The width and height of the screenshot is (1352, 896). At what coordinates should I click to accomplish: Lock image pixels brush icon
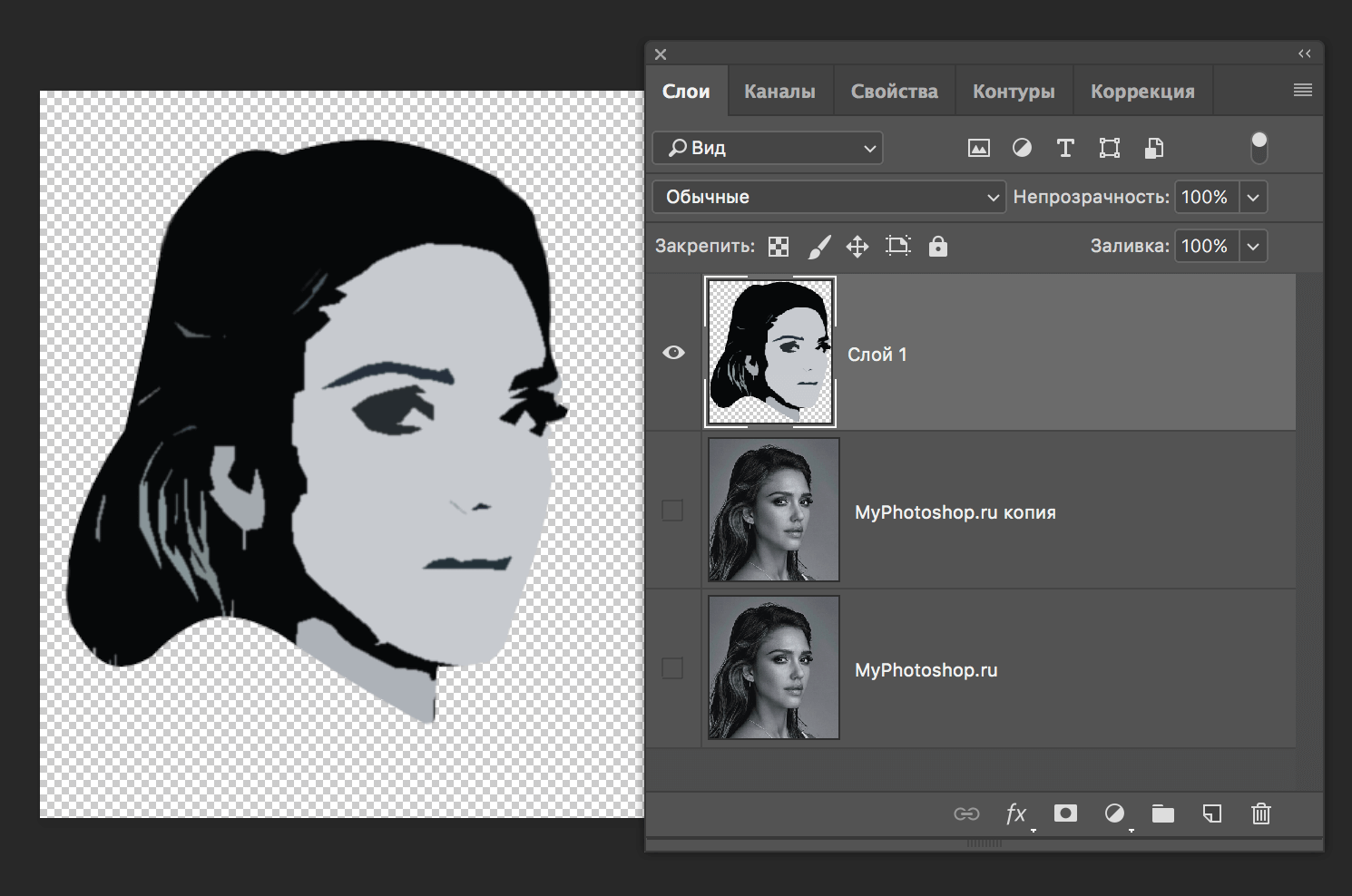[818, 247]
